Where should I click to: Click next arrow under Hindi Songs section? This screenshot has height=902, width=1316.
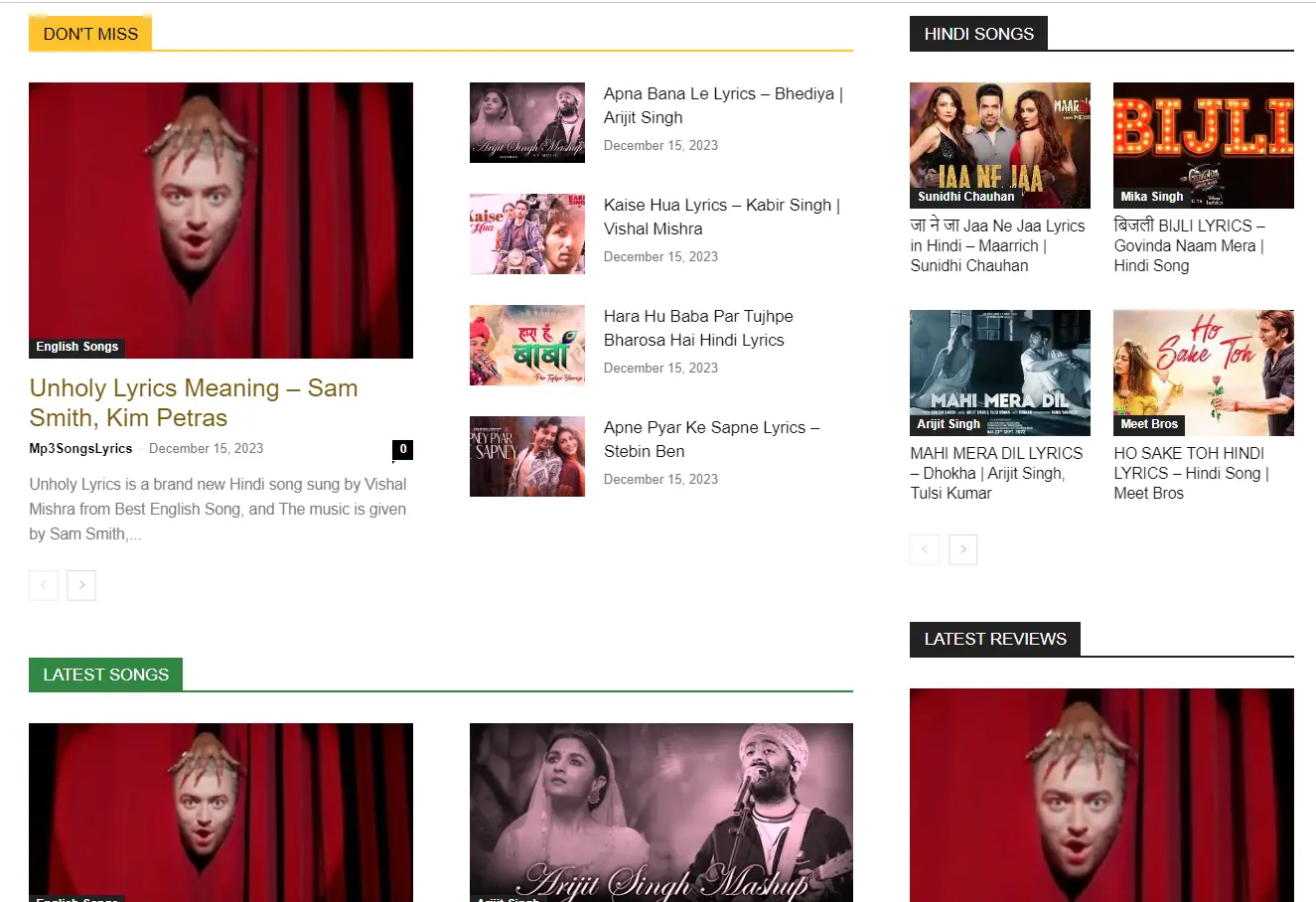click(962, 549)
